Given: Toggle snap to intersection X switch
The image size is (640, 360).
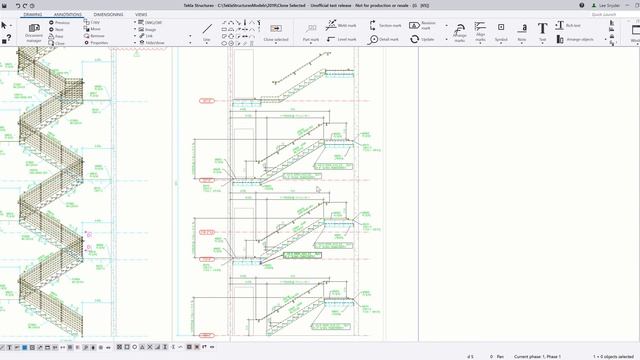Looking at the screenshot, I should (x=150, y=347).
